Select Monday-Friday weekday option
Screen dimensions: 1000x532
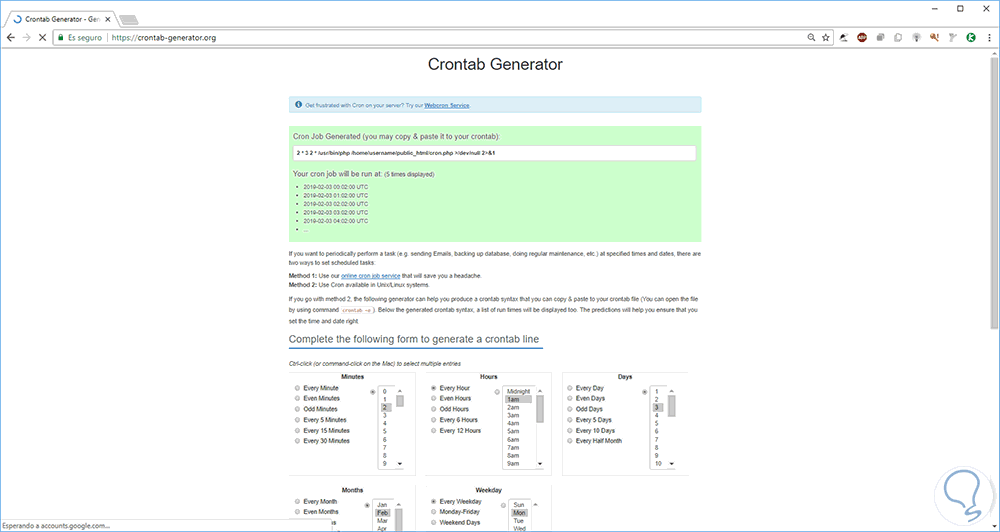click(434, 512)
